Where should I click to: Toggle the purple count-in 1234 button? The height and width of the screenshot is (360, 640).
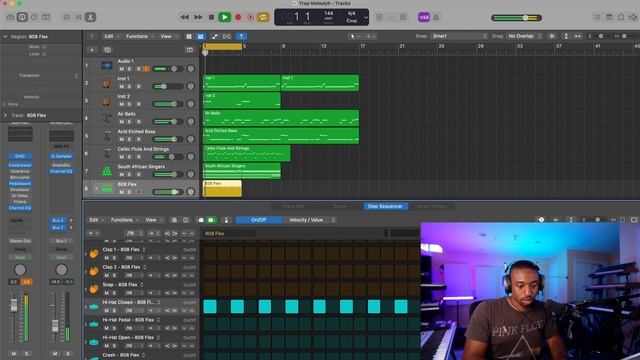[424, 17]
